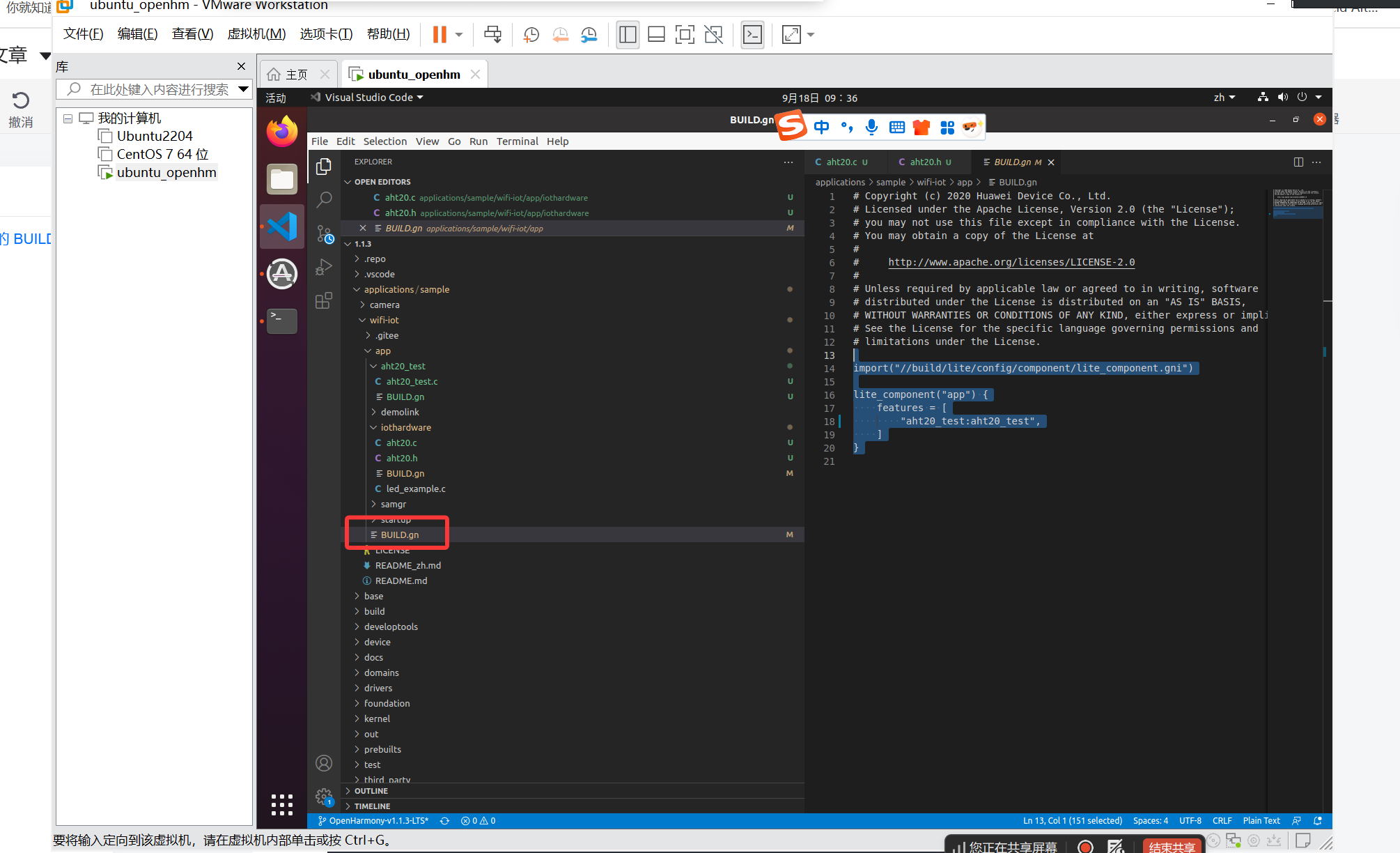Switch to aht20.h editor tab
1400x853 pixels.
925,162
